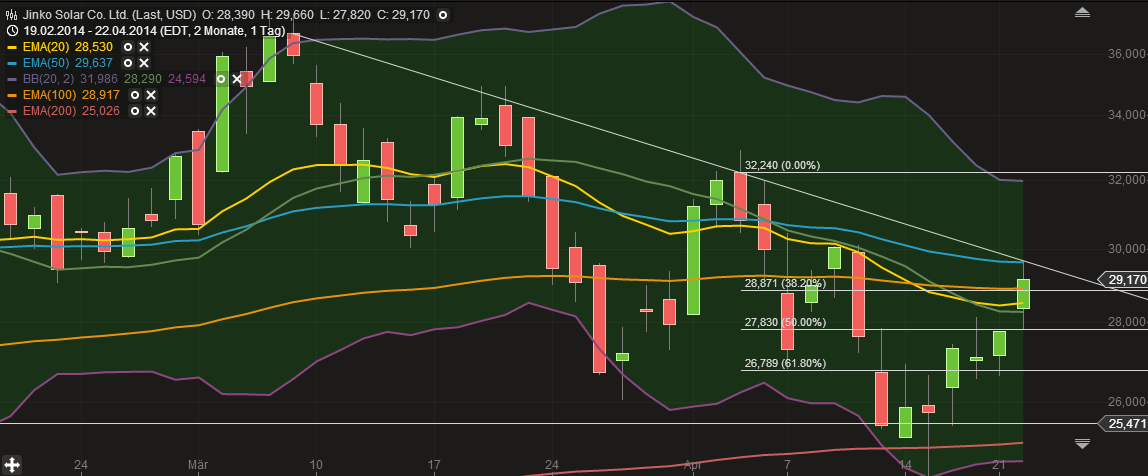Click the 36,000 price axis label
1148x476 pixels.
click(x=1125, y=54)
